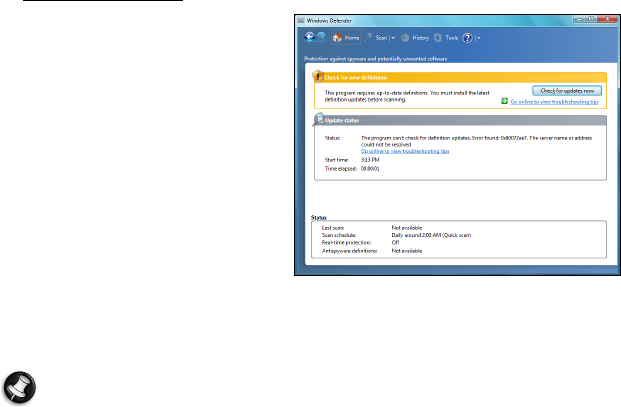This screenshot has width=621, height=407.
Task: Click the forward navigation arrow button
Action: click(x=322, y=37)
